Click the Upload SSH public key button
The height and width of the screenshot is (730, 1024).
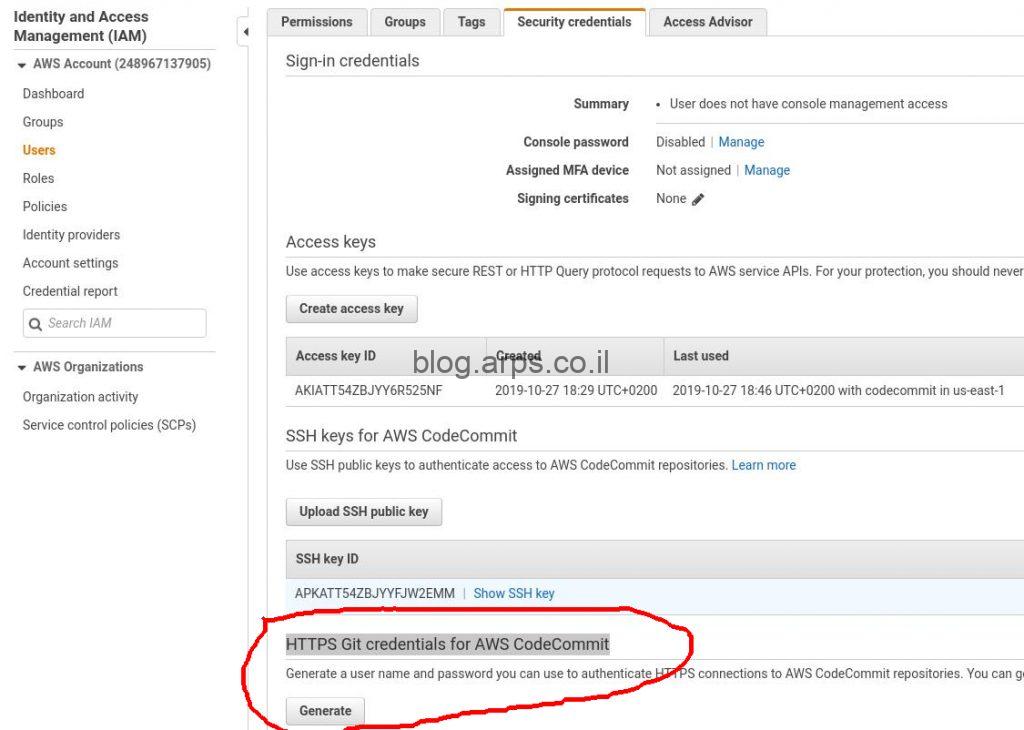click(x=364, y=511)
